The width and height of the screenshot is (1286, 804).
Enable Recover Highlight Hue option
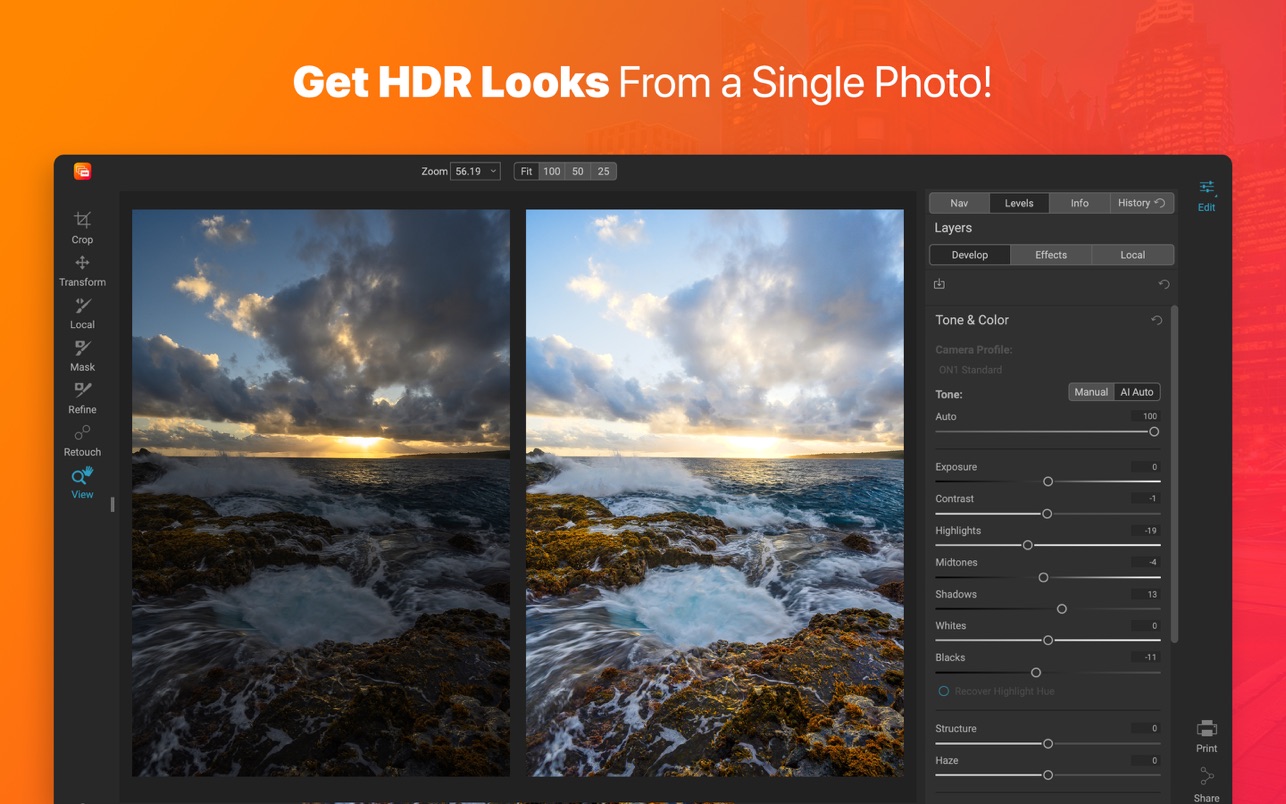tap(943, 692)
